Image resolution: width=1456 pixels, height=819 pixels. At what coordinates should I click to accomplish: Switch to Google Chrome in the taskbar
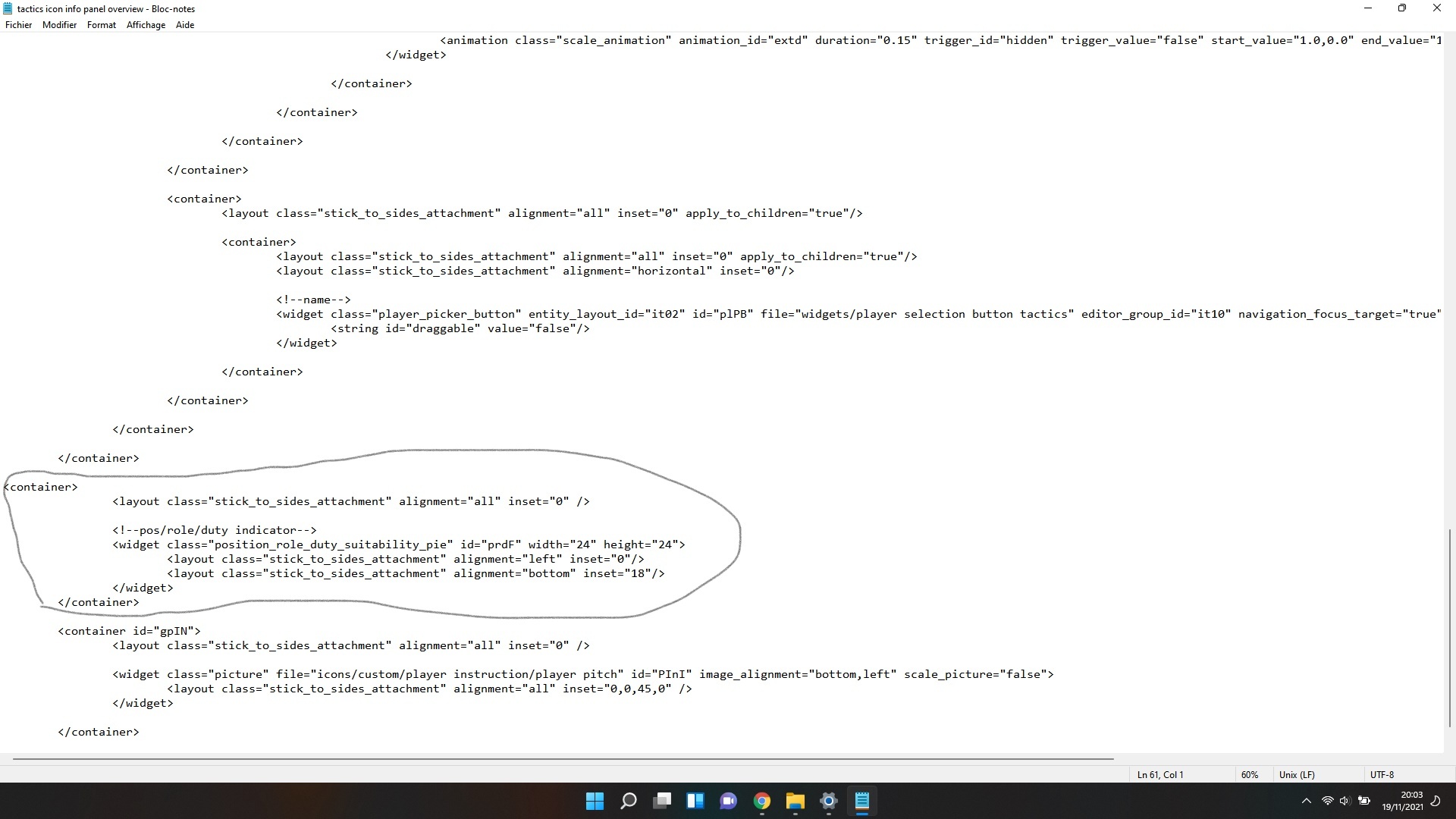point(762,801)
